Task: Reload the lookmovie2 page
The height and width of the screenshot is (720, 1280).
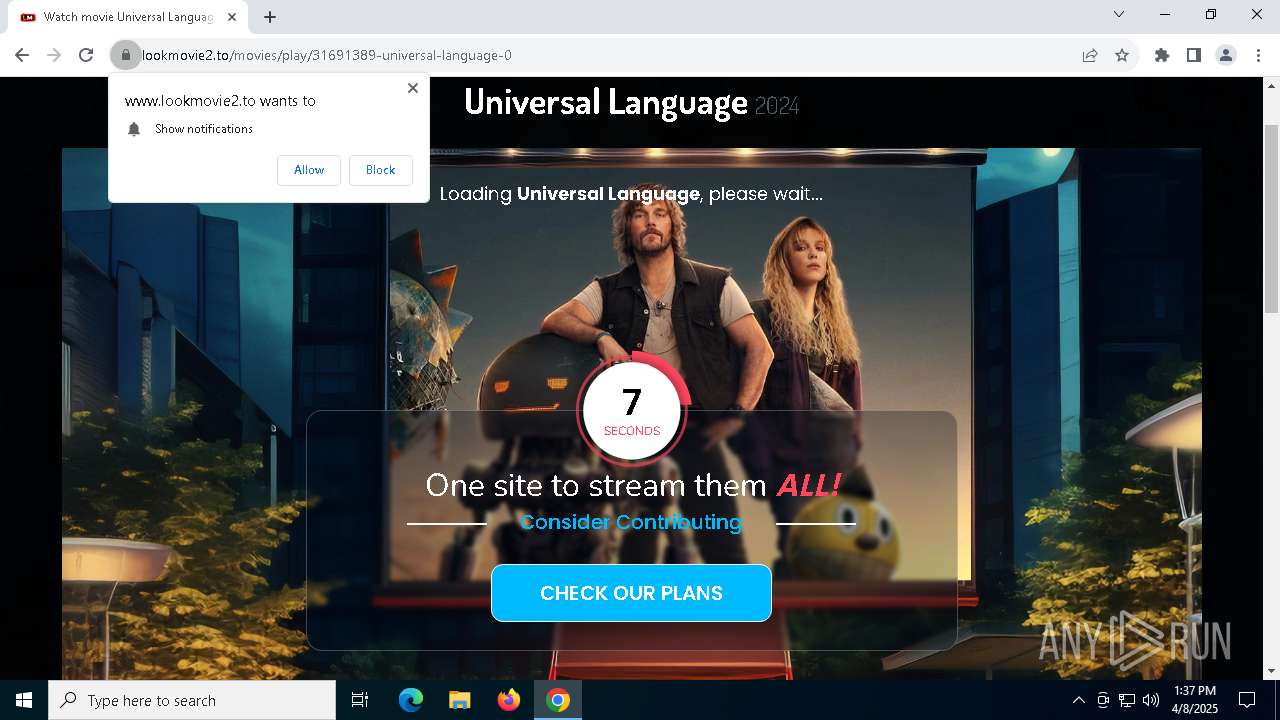Action: pyautogui.click(x=86, y=55)
